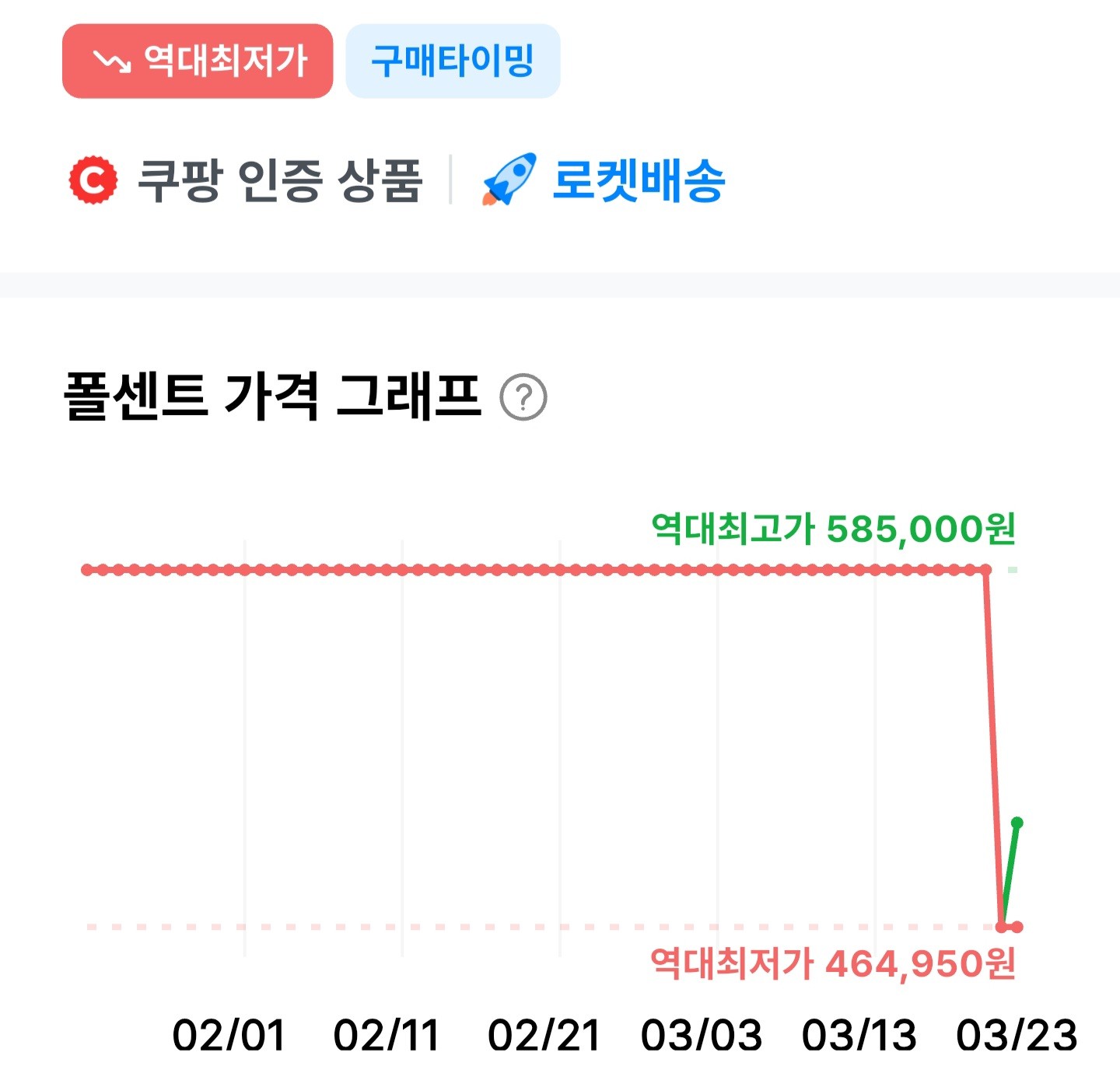This screenshot has width=1120, height=1080.
Task: Tap the 쿠팡 인증 상품 label
Action: (x=280, y=180)
